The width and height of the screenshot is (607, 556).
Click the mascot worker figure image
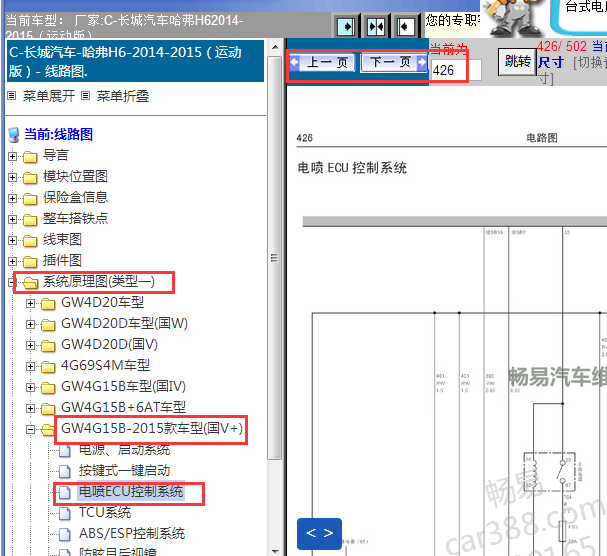tap(513, 18)
